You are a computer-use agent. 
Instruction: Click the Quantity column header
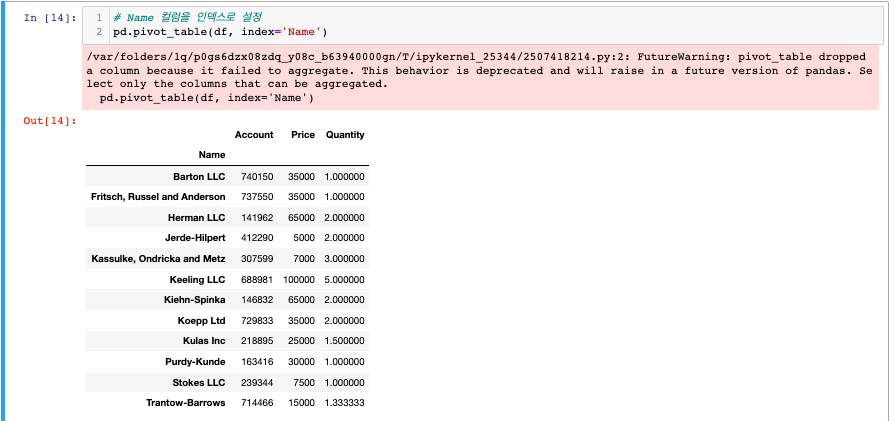pos(345,135)
